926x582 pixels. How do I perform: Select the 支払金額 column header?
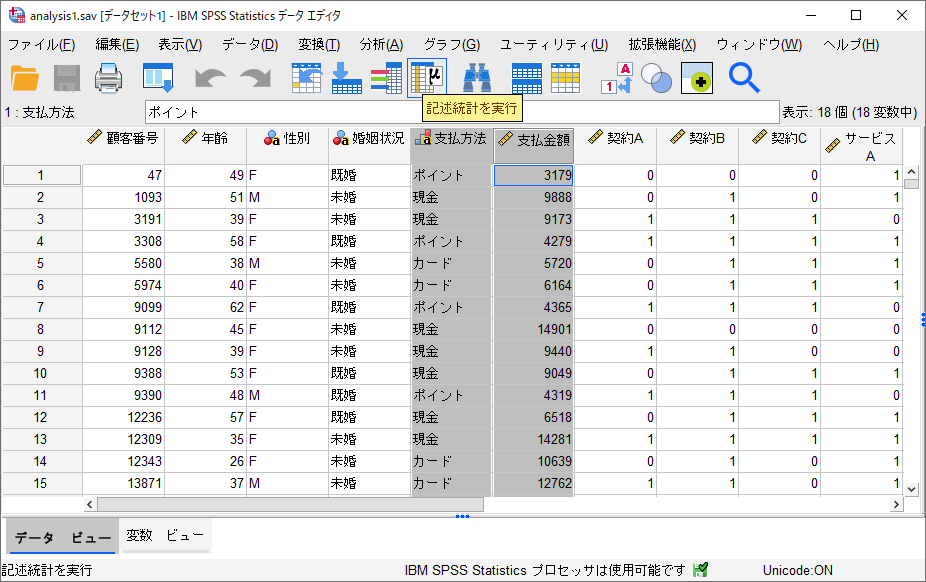(533, 146)
